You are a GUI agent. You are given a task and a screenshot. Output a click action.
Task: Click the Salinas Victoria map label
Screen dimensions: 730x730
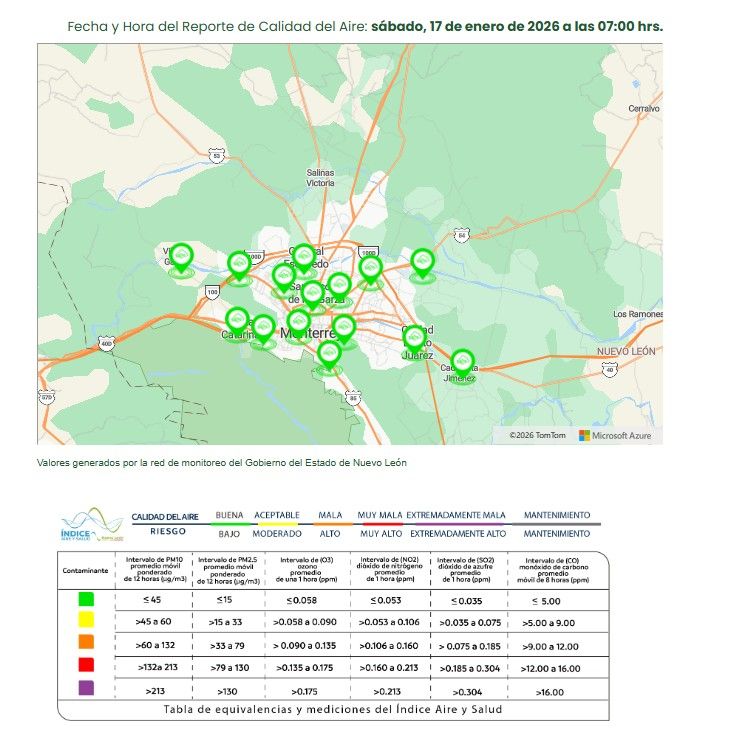[320, 178]
